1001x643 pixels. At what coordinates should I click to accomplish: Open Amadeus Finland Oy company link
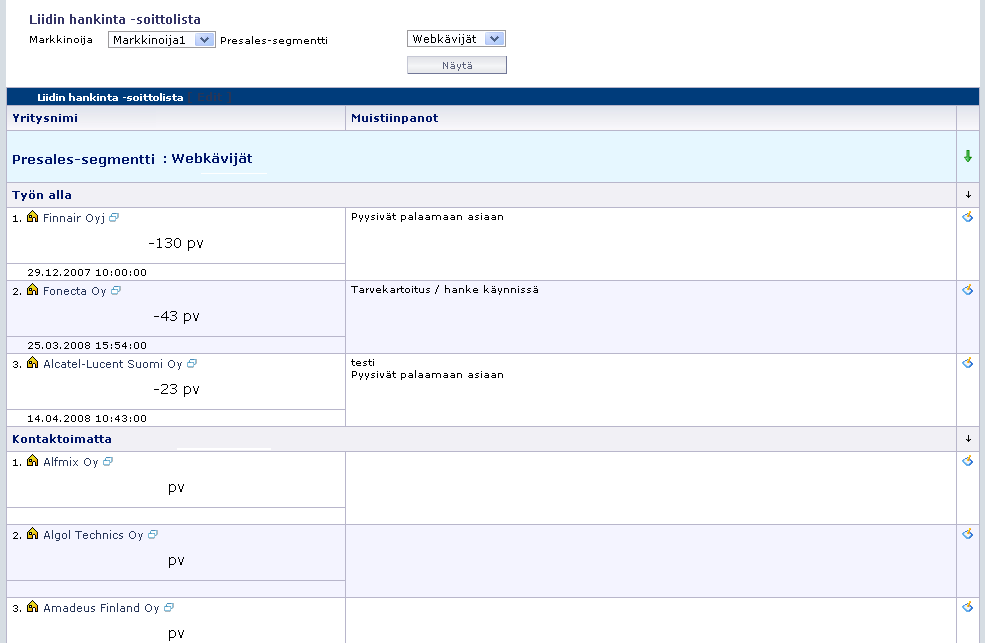pos(101,608)
